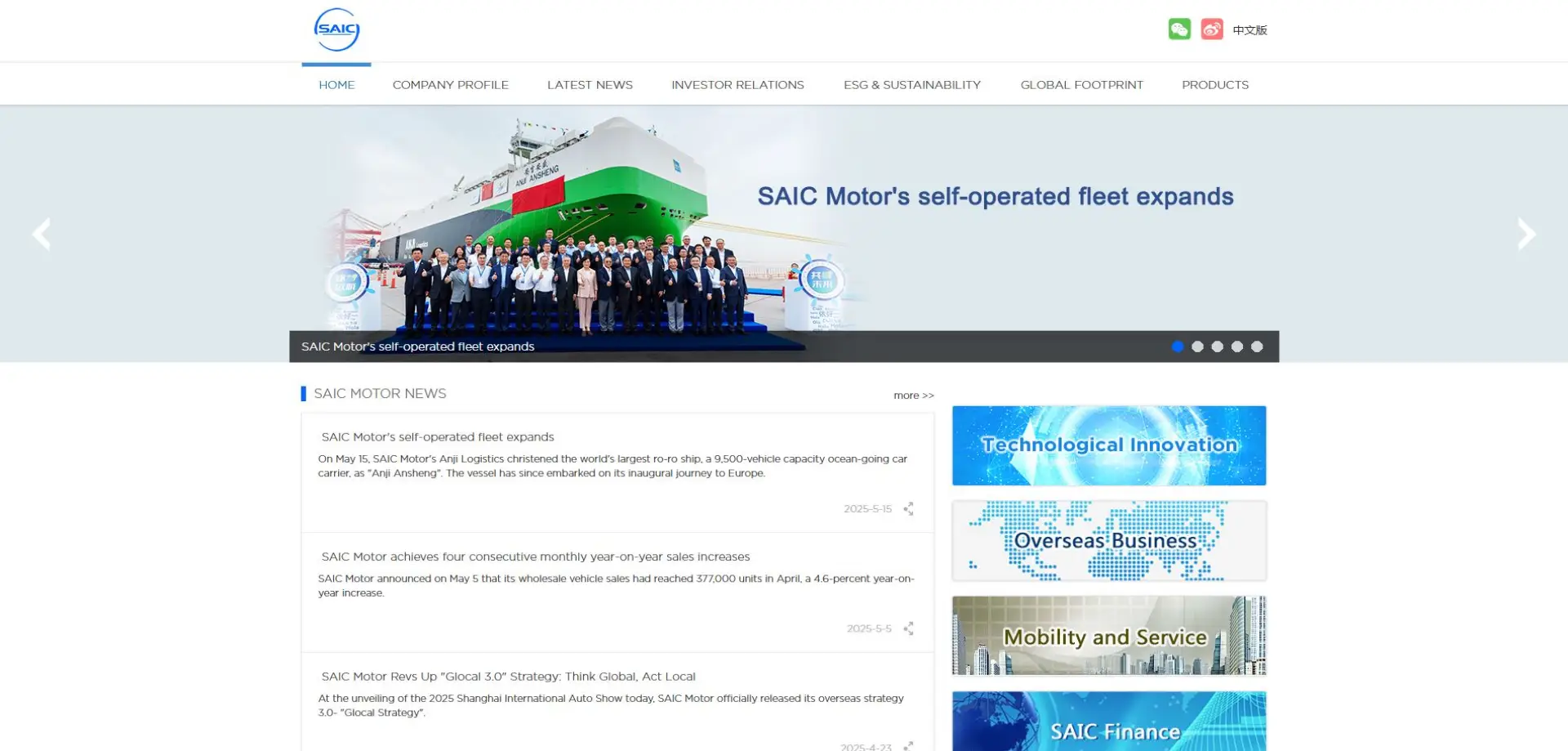Open the WeChat icon link
The width and height of the screenshot is (1568, 751).
tap(1179, 29)
